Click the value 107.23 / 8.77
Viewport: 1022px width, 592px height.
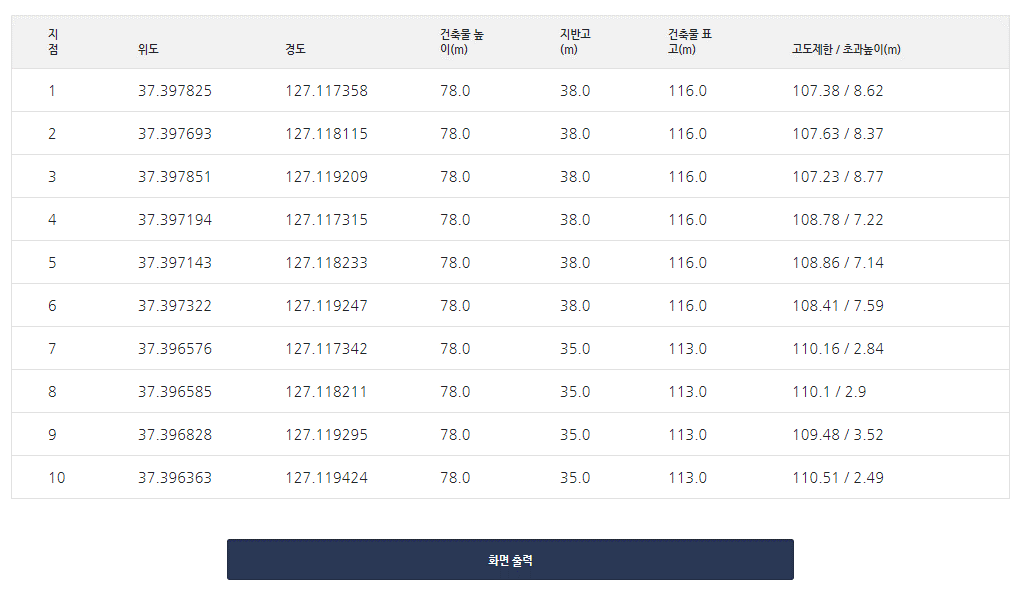(838, 177)
